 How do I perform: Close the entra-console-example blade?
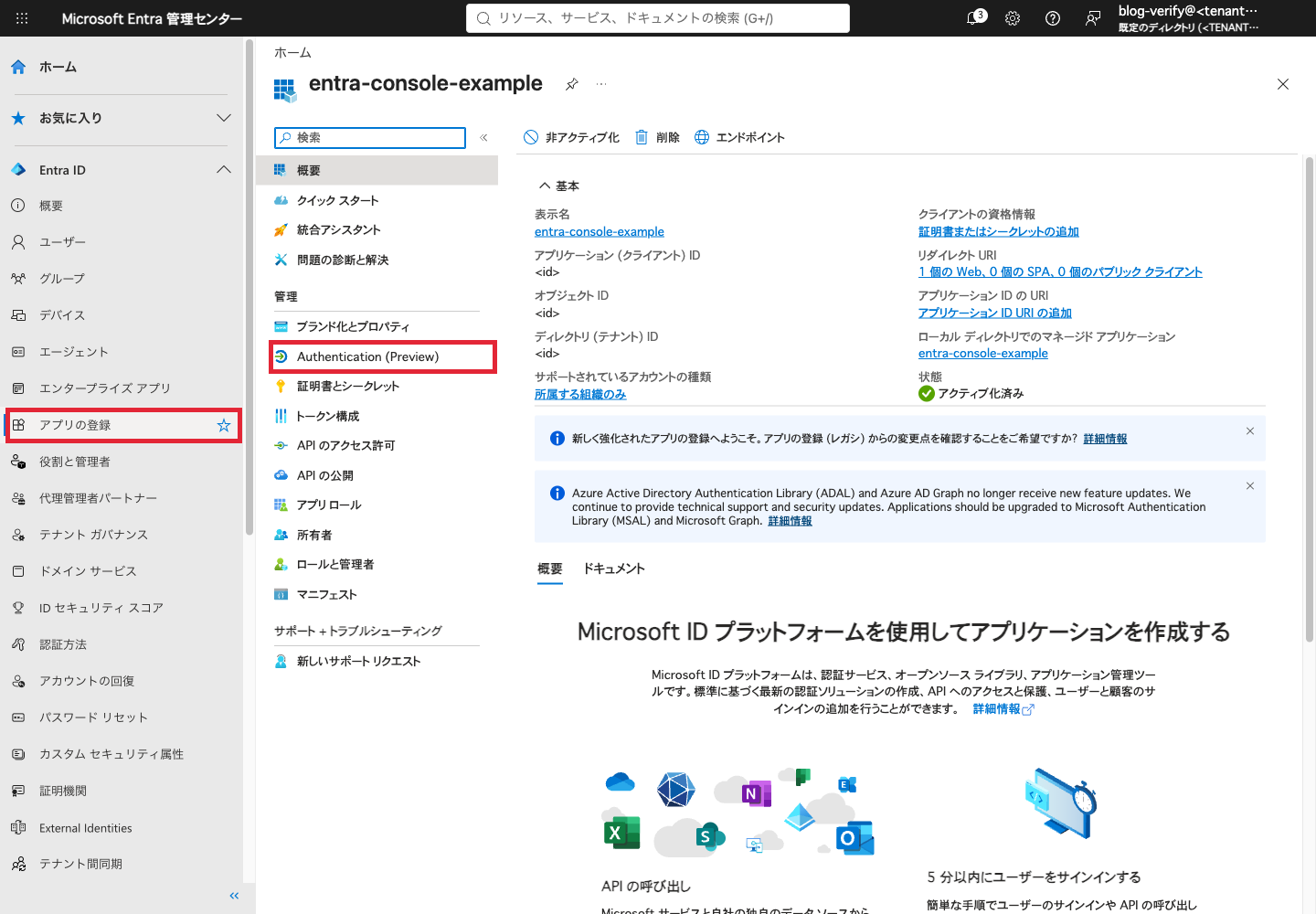[1283, 84]
